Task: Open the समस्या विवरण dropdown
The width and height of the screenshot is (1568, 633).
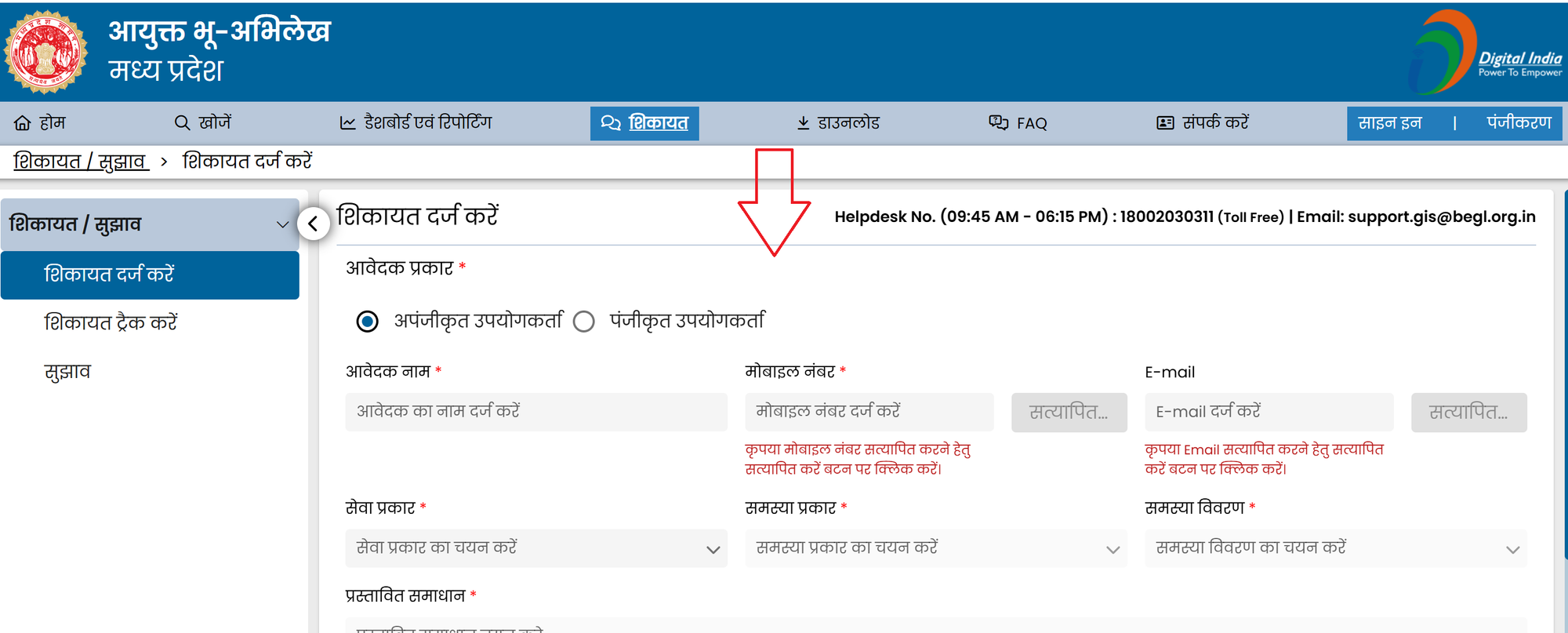Action: tap(1336, 548)
